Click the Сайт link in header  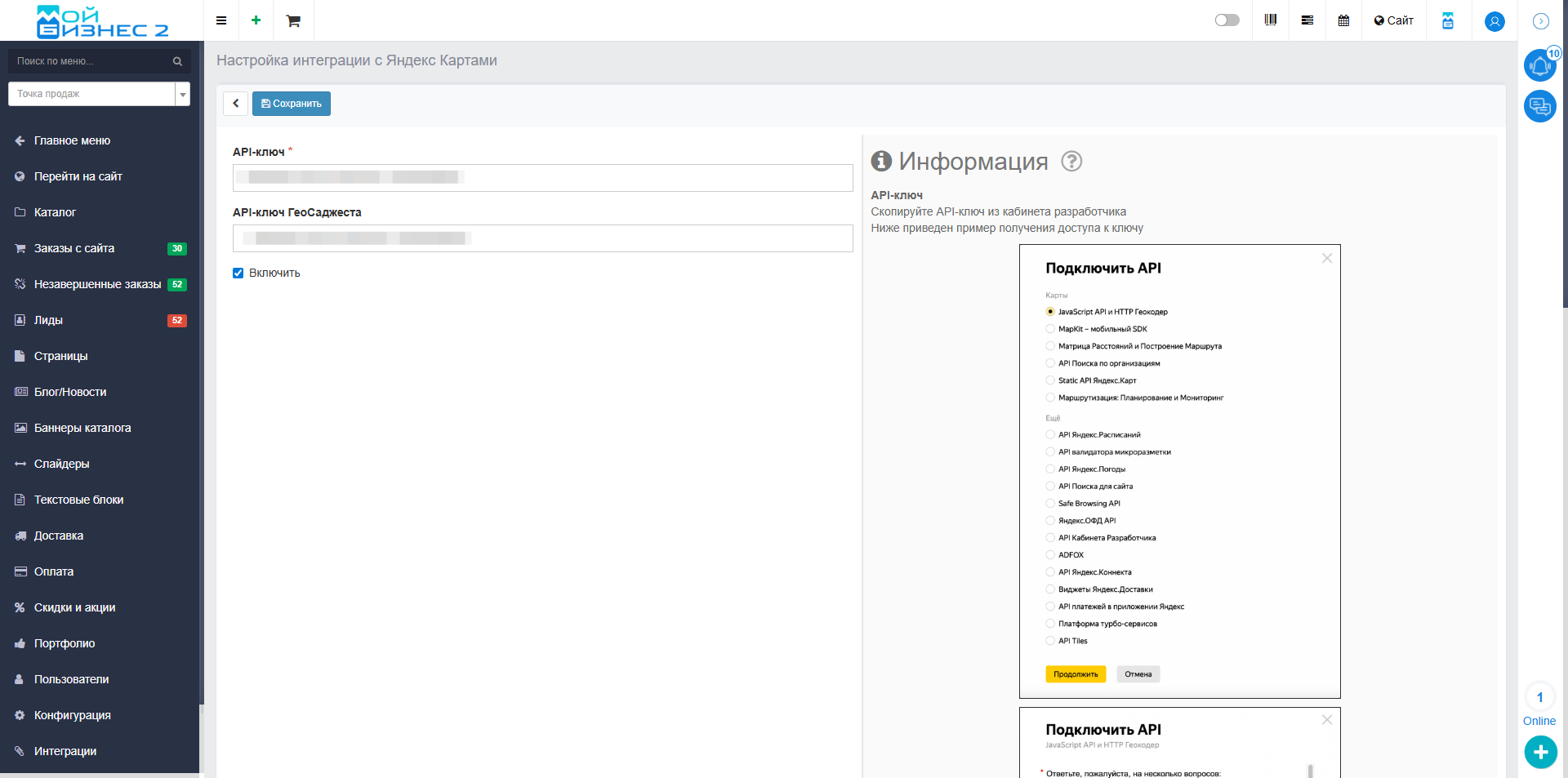(x=1393, y=20)
